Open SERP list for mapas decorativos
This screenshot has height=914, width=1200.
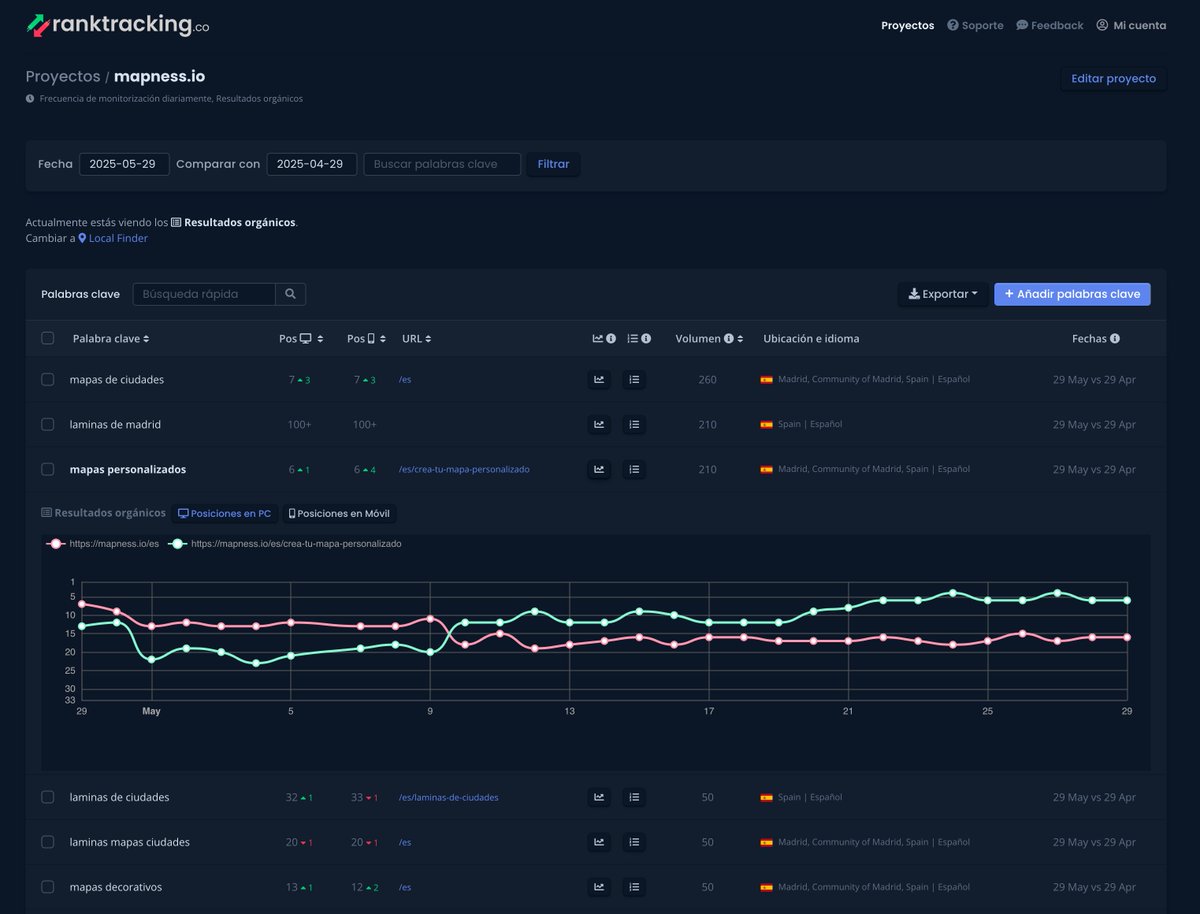pos(634,887)
